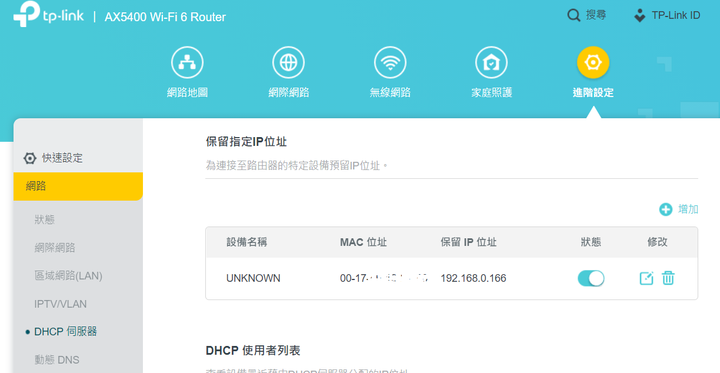
Task: Open DHCP 伺服器 in the sidebar
Action: pyautogui.click(x=65, y=332)
